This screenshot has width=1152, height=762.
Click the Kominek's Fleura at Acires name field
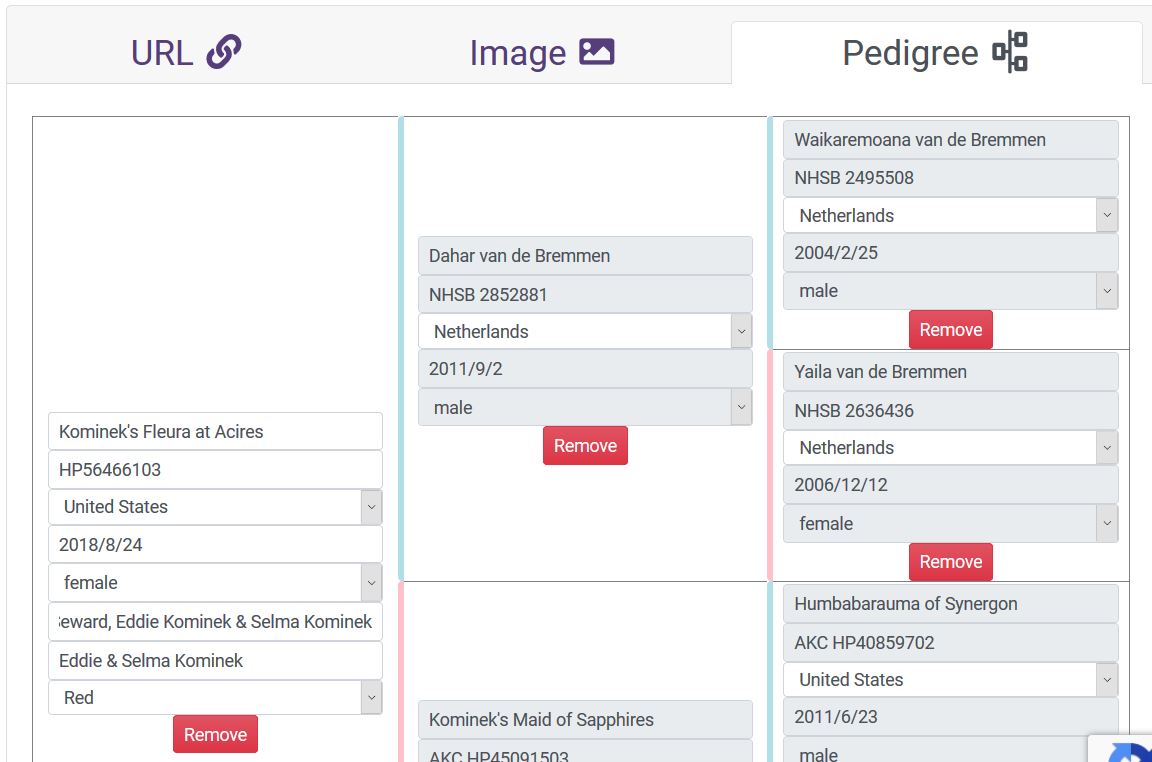(215, 432)
